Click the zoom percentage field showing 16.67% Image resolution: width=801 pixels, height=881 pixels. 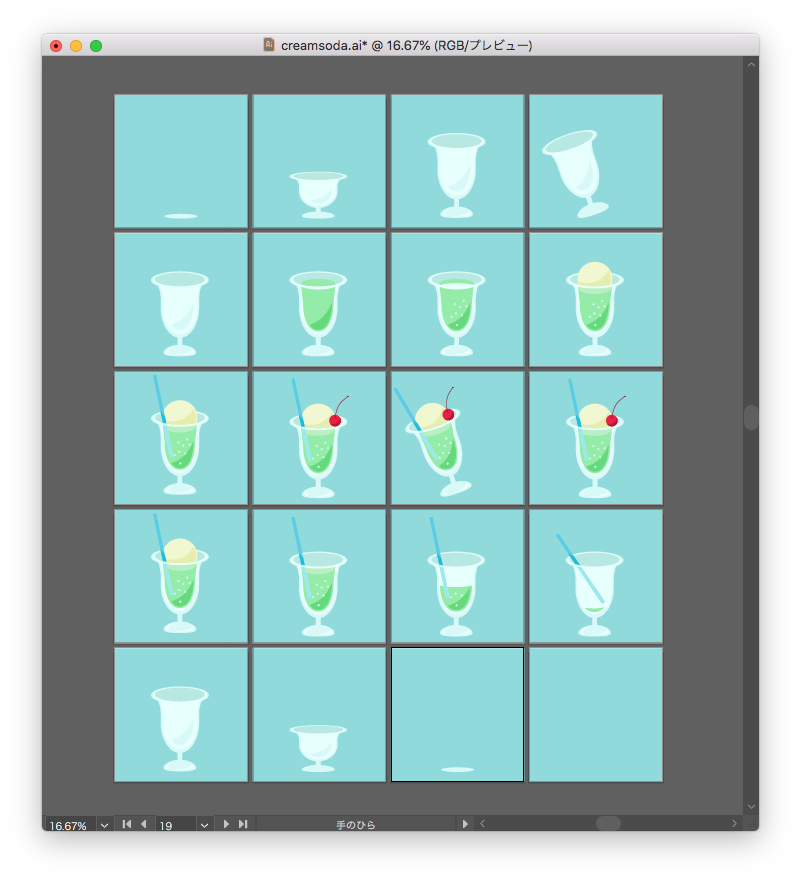point(71,825)
